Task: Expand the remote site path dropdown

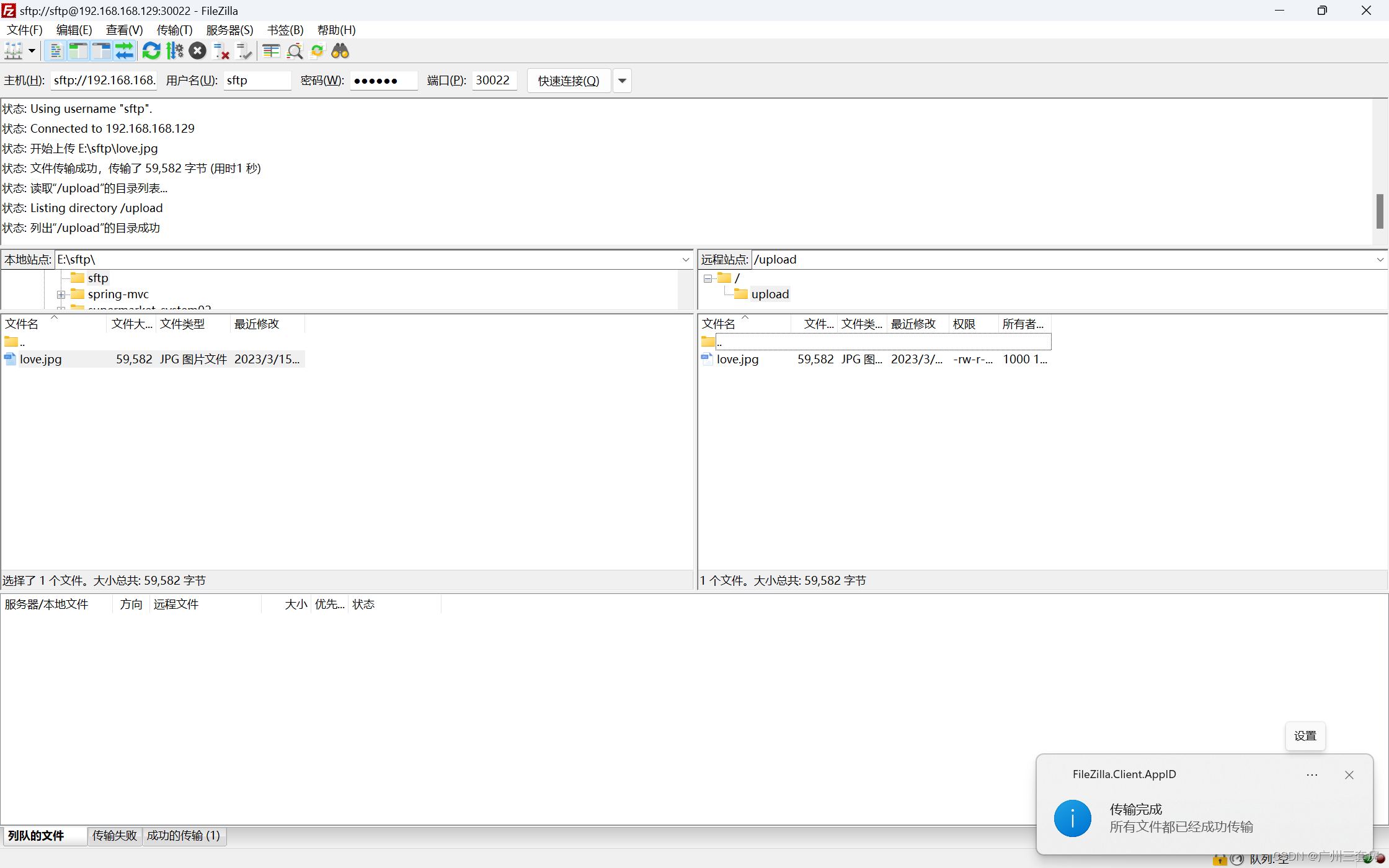Action: click(x=1380, y=260)
